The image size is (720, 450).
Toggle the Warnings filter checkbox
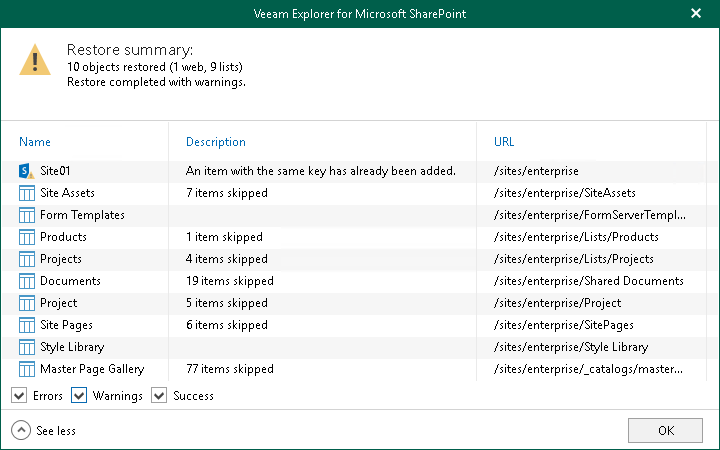[x=79, y=396]
